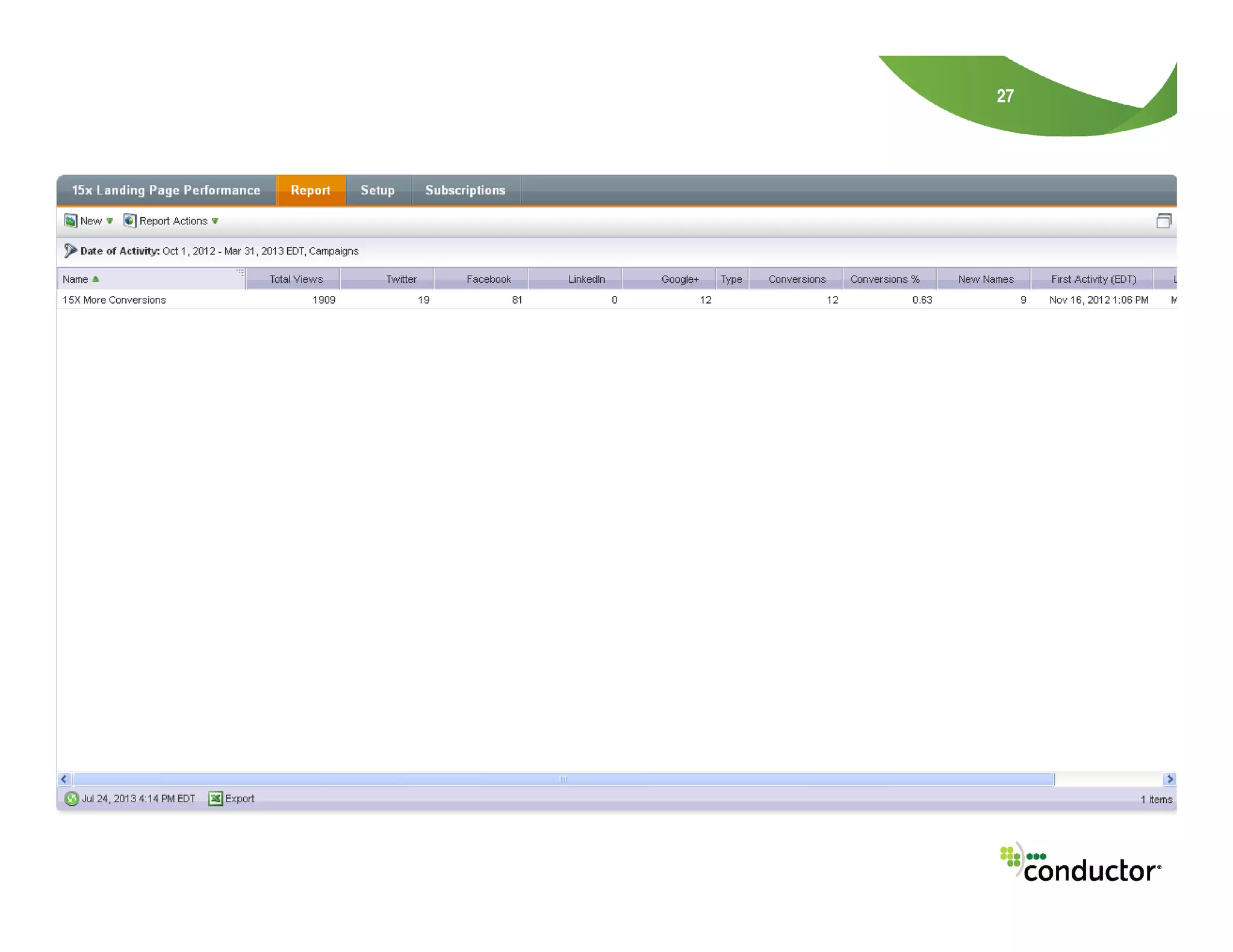The image size is (1233, 952).
Task: Click the horizontal scrollbar thumb
Action: [563, 779]
